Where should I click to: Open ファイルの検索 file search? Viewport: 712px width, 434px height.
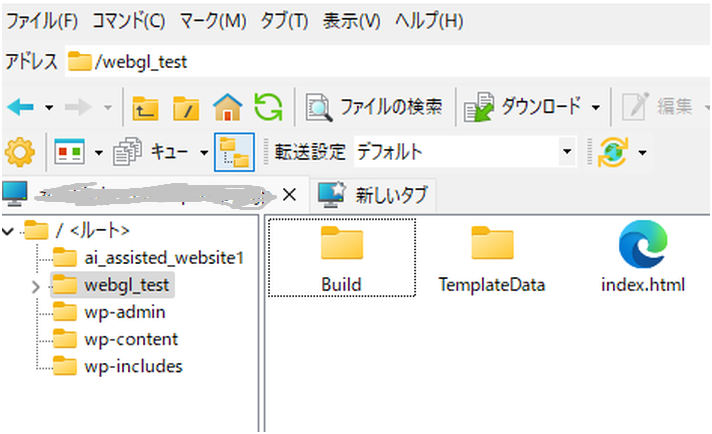pyautogui.click(x=374, y=107)
